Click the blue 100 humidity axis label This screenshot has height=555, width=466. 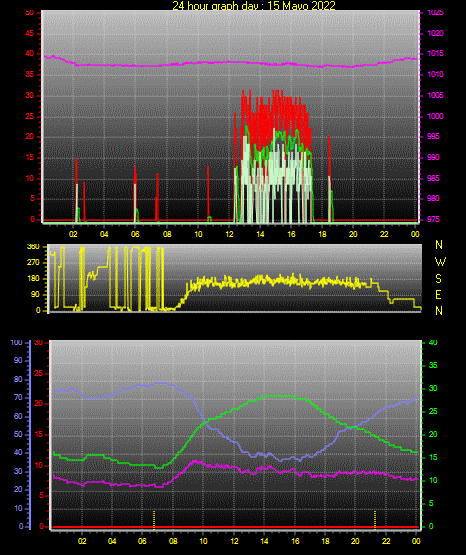pos(16,343)
